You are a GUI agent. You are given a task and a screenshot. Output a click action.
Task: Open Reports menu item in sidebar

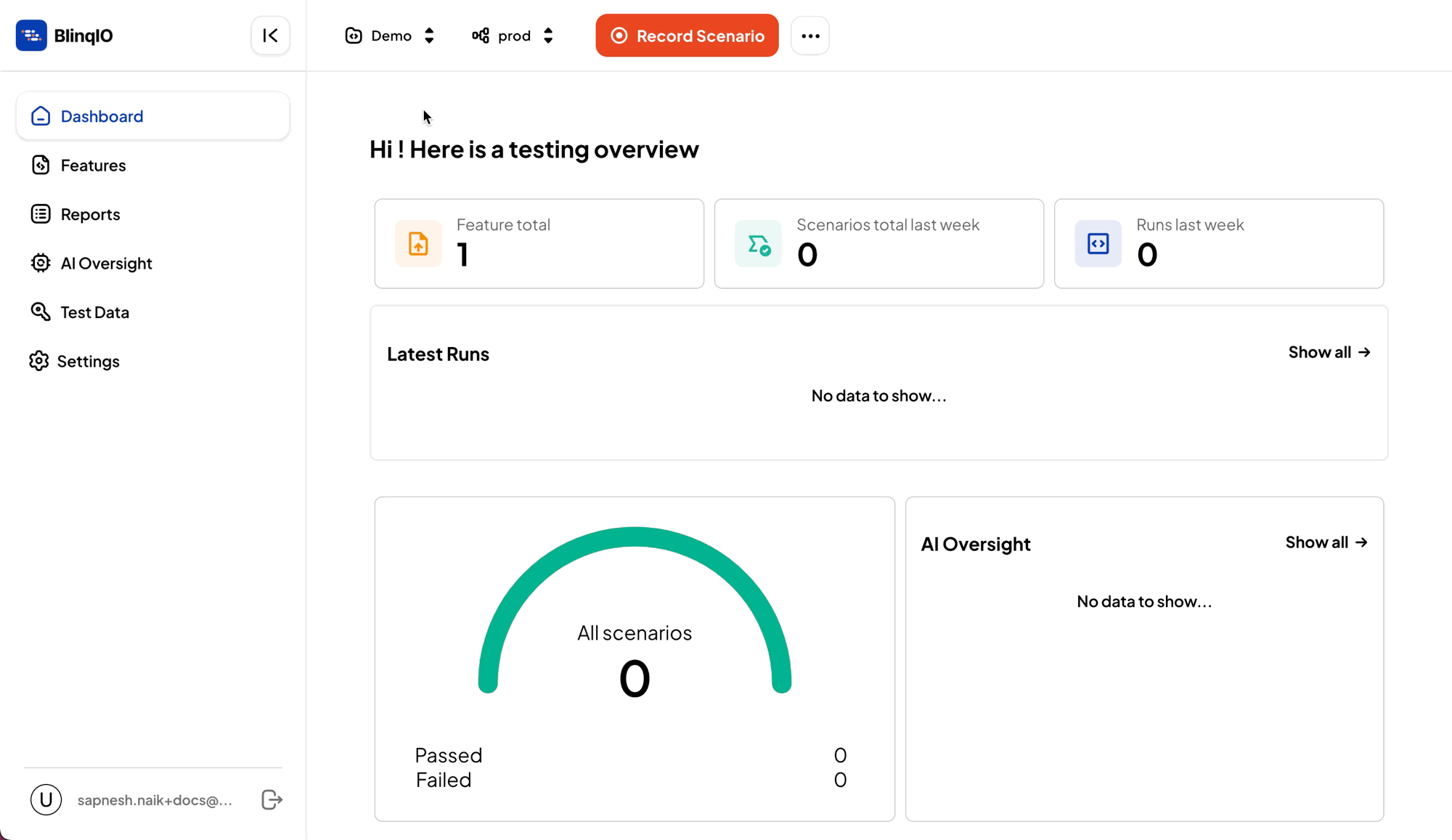[x=91, y=214]
